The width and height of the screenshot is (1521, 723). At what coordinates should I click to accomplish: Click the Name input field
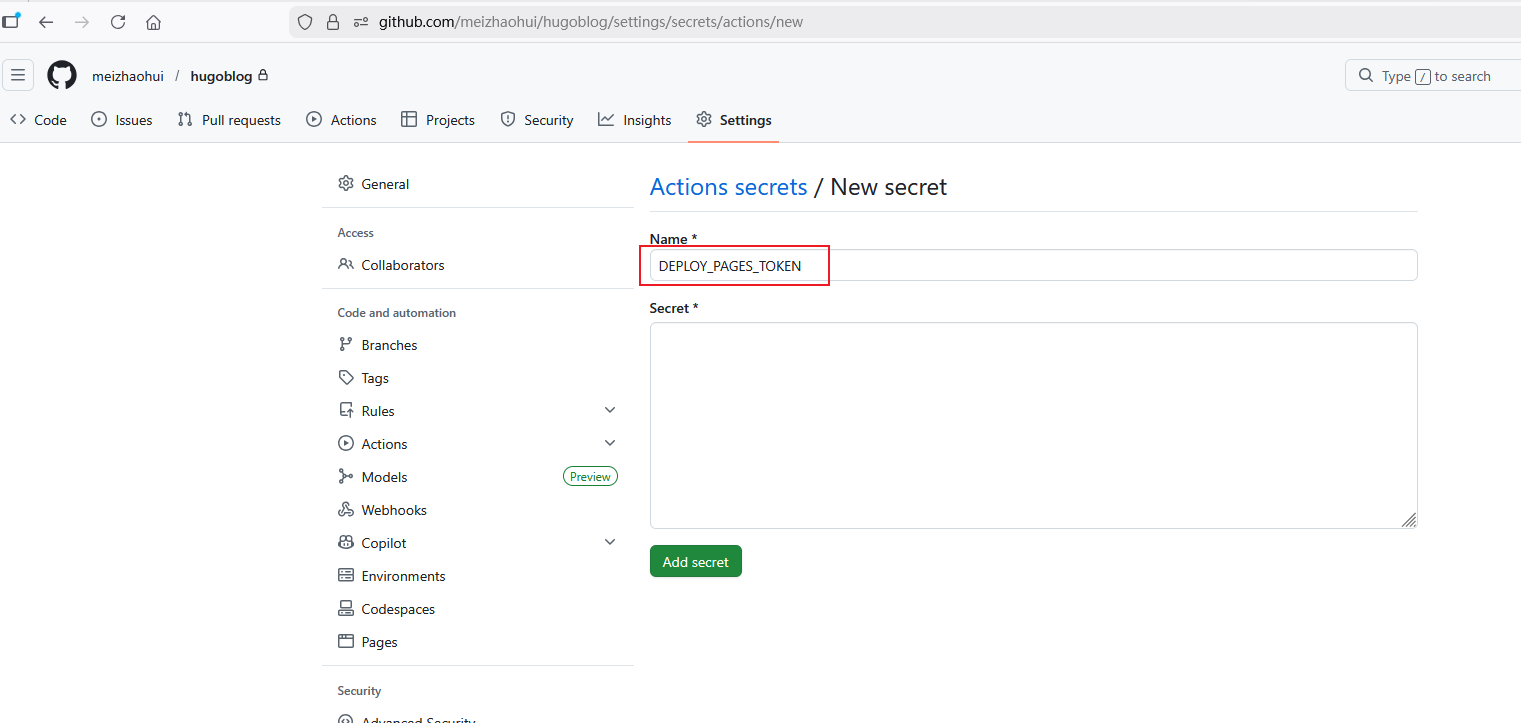point(1032,266)
